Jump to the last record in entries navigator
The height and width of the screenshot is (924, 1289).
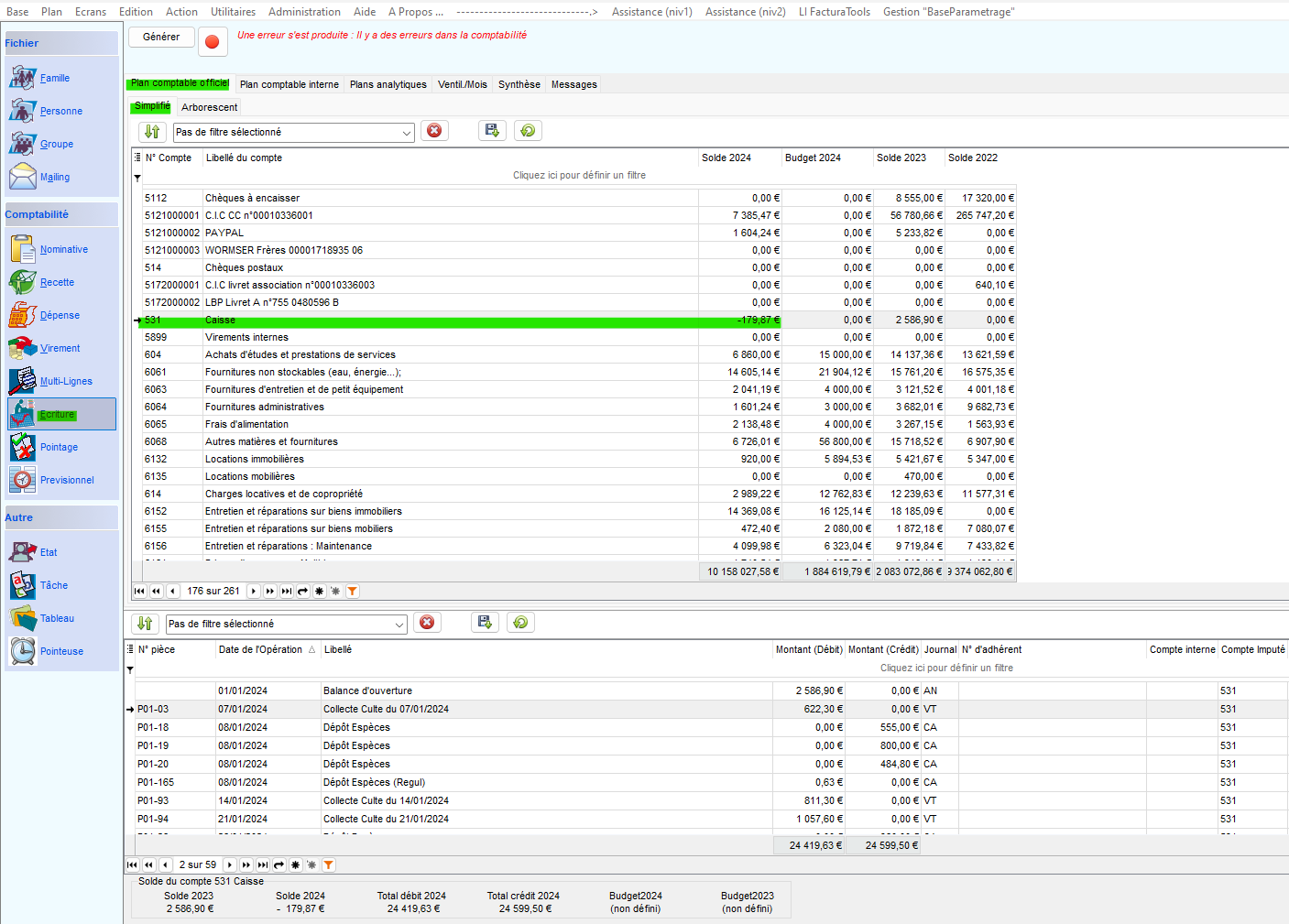tap(263, 865)
